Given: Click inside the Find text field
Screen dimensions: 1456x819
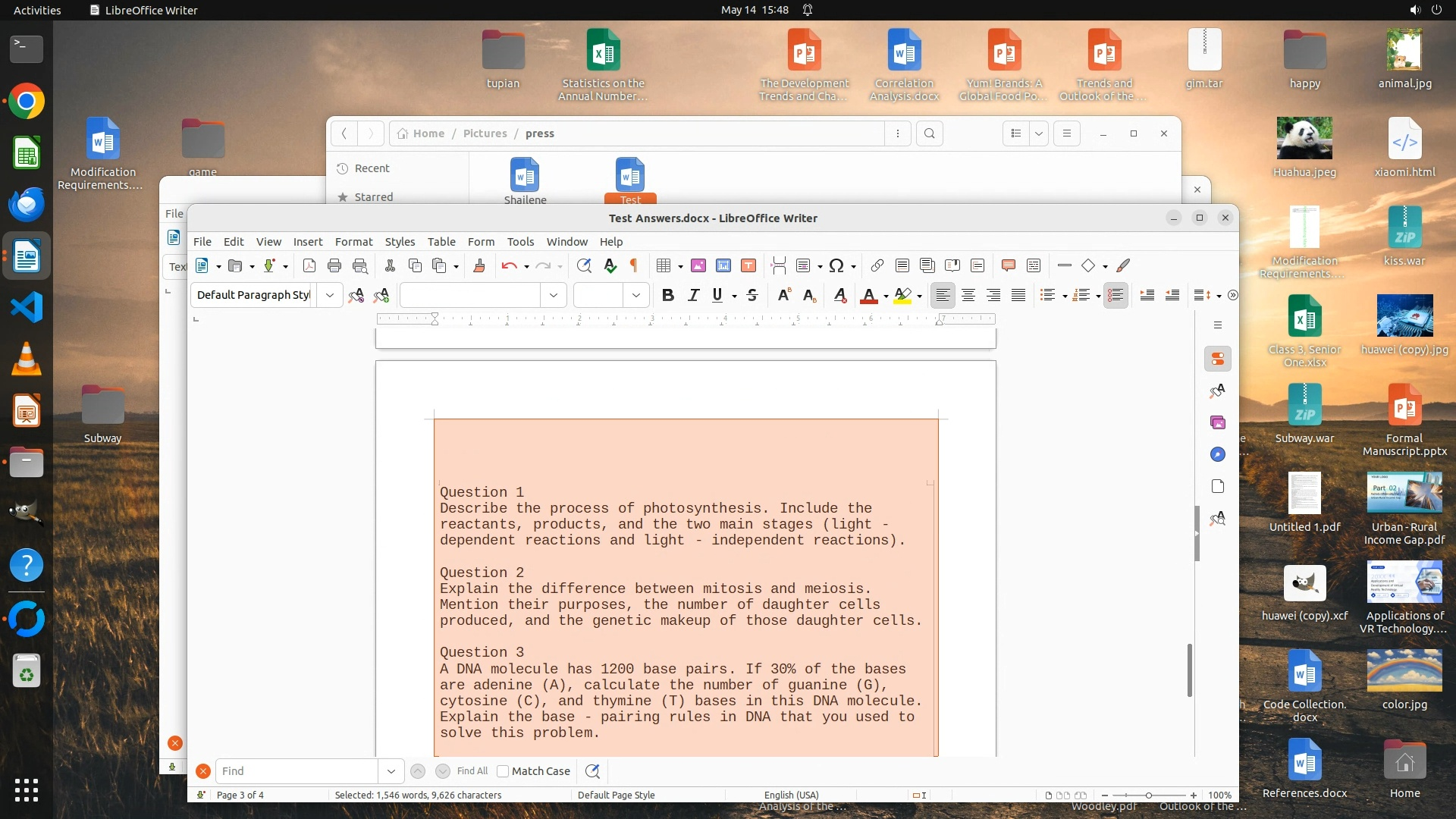Looking at the screenshot, I should pos(296,771).
